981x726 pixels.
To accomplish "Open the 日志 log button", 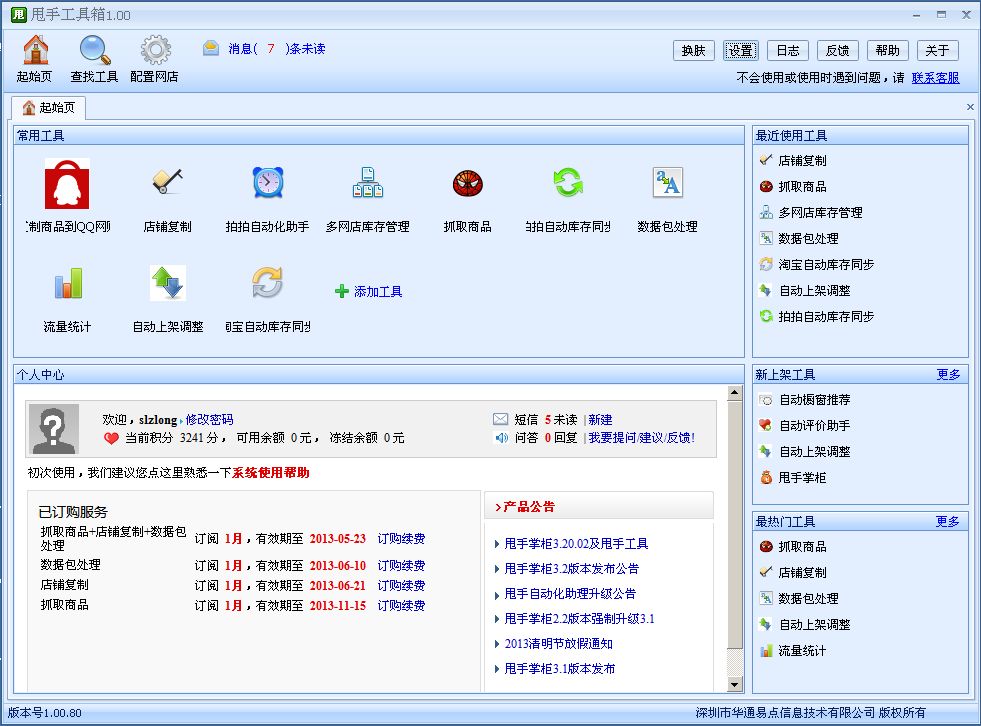I will coord(788,51).
